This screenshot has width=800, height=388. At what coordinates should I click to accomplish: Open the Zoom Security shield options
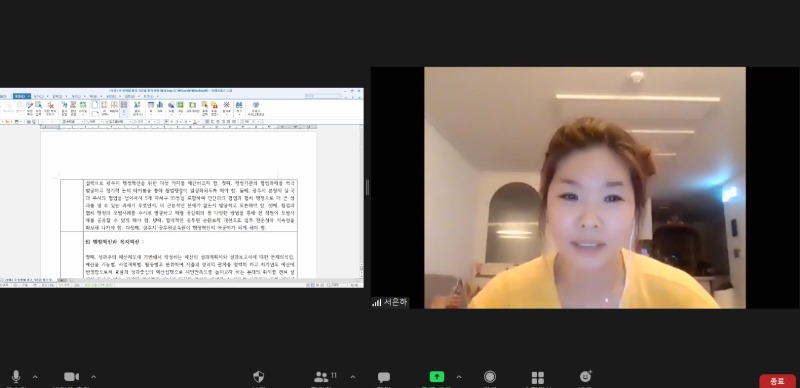pyautogui.click(x=259, y=377)
